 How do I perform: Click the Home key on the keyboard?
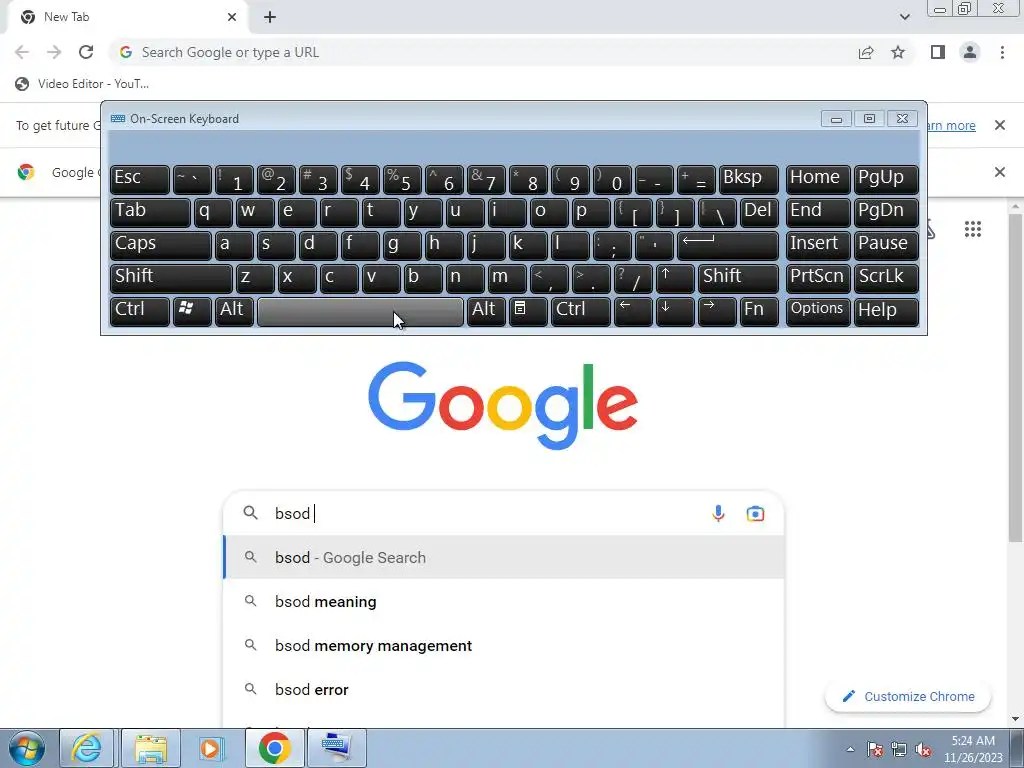(x=818, y=179)
